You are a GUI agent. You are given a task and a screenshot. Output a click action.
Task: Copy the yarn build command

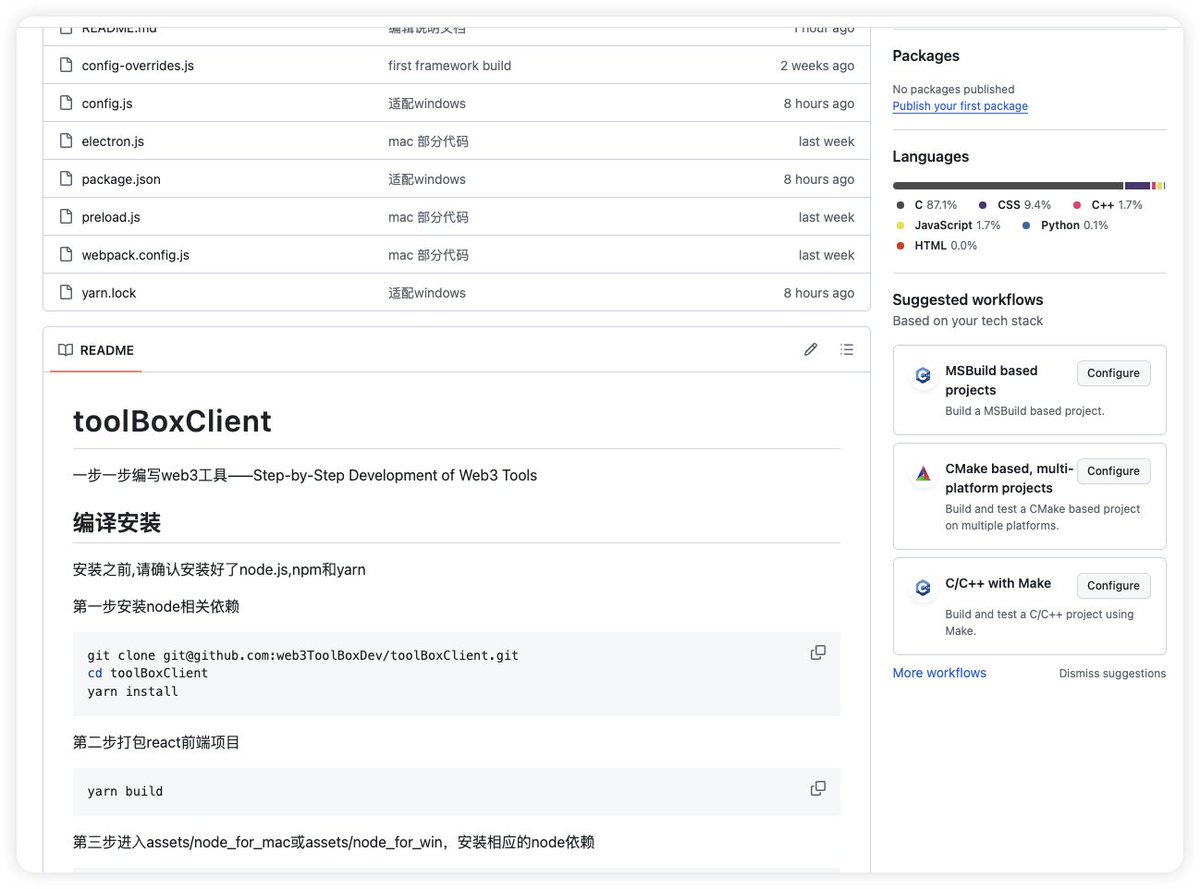tap(818, 787)
